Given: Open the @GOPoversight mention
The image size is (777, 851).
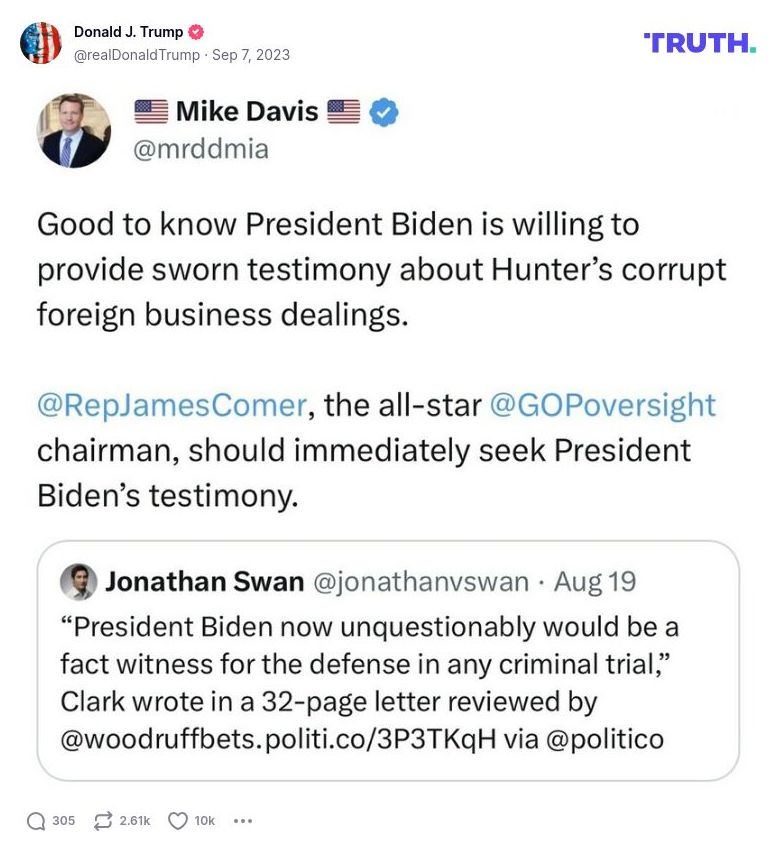Looking at the screenshot, I should pyautogui.click(x=602, y=405).
